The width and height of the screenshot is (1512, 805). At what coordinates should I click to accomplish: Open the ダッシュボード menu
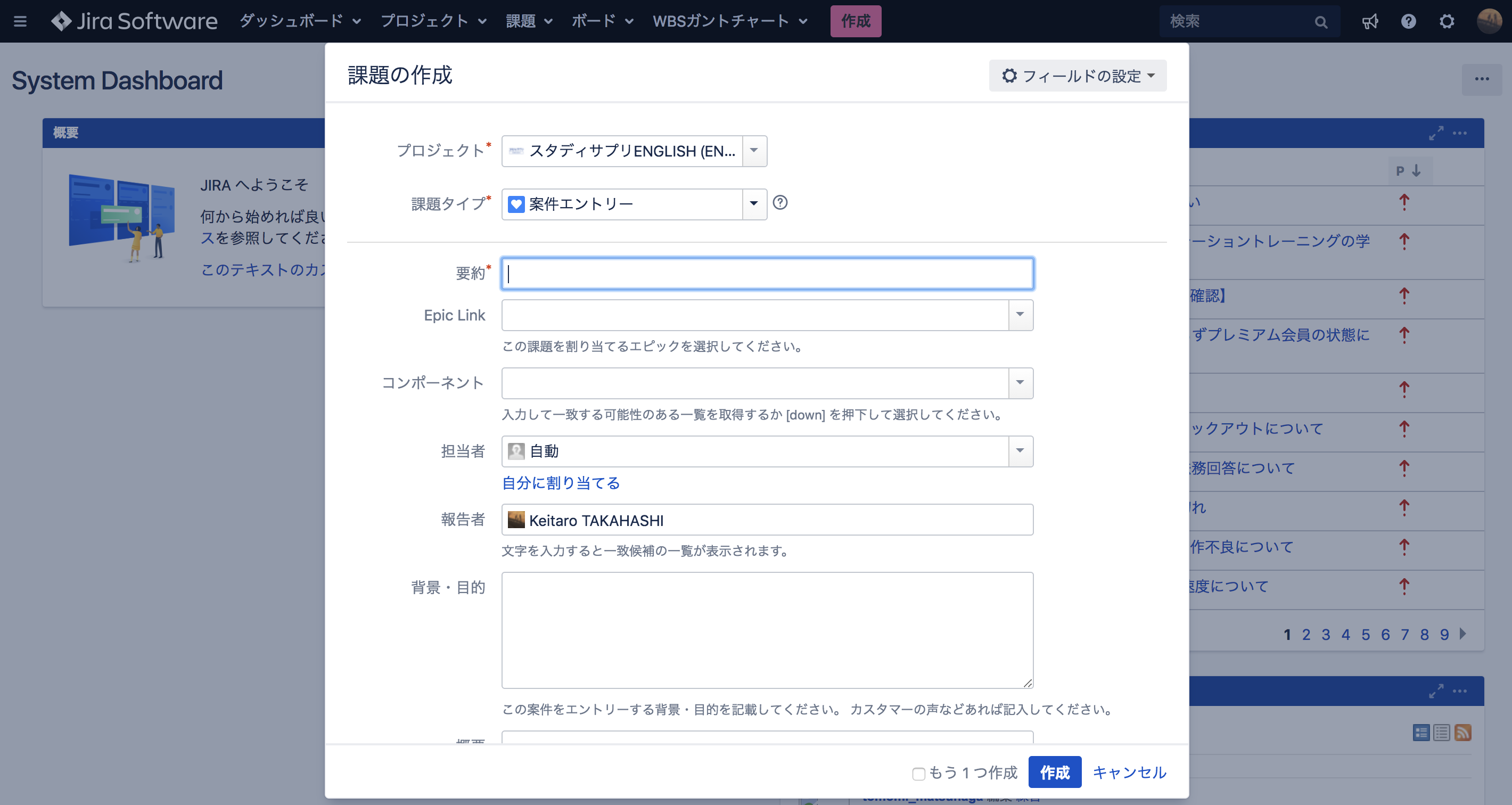300,21
